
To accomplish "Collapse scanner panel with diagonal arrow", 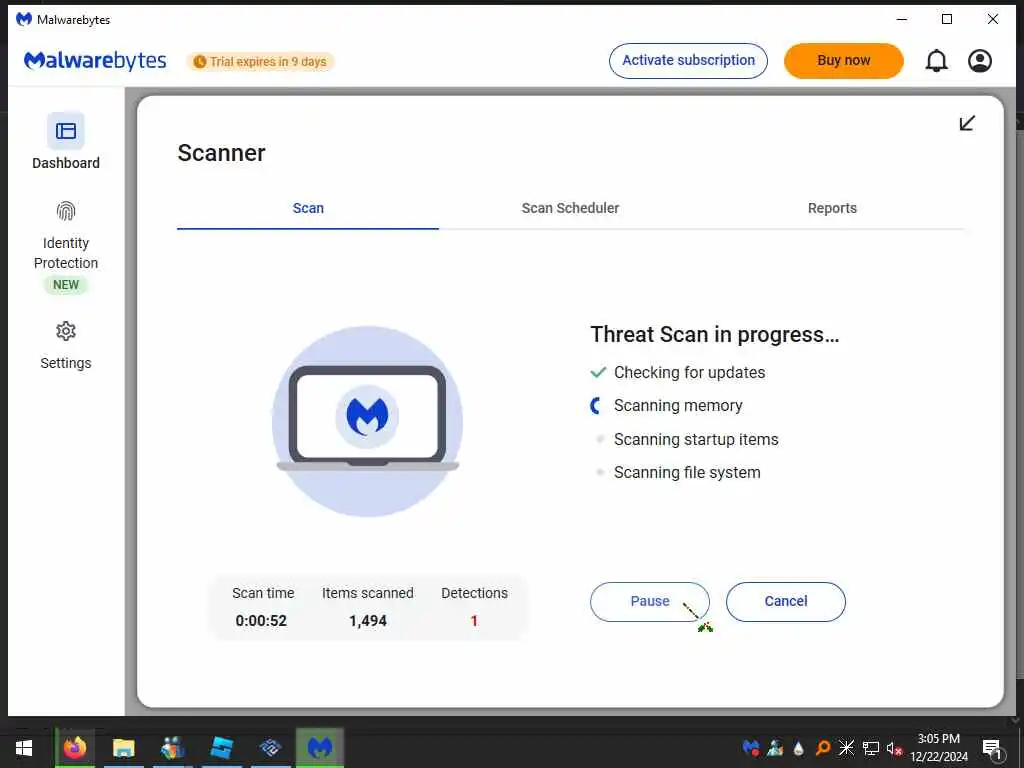I will (x=967, y=123).
